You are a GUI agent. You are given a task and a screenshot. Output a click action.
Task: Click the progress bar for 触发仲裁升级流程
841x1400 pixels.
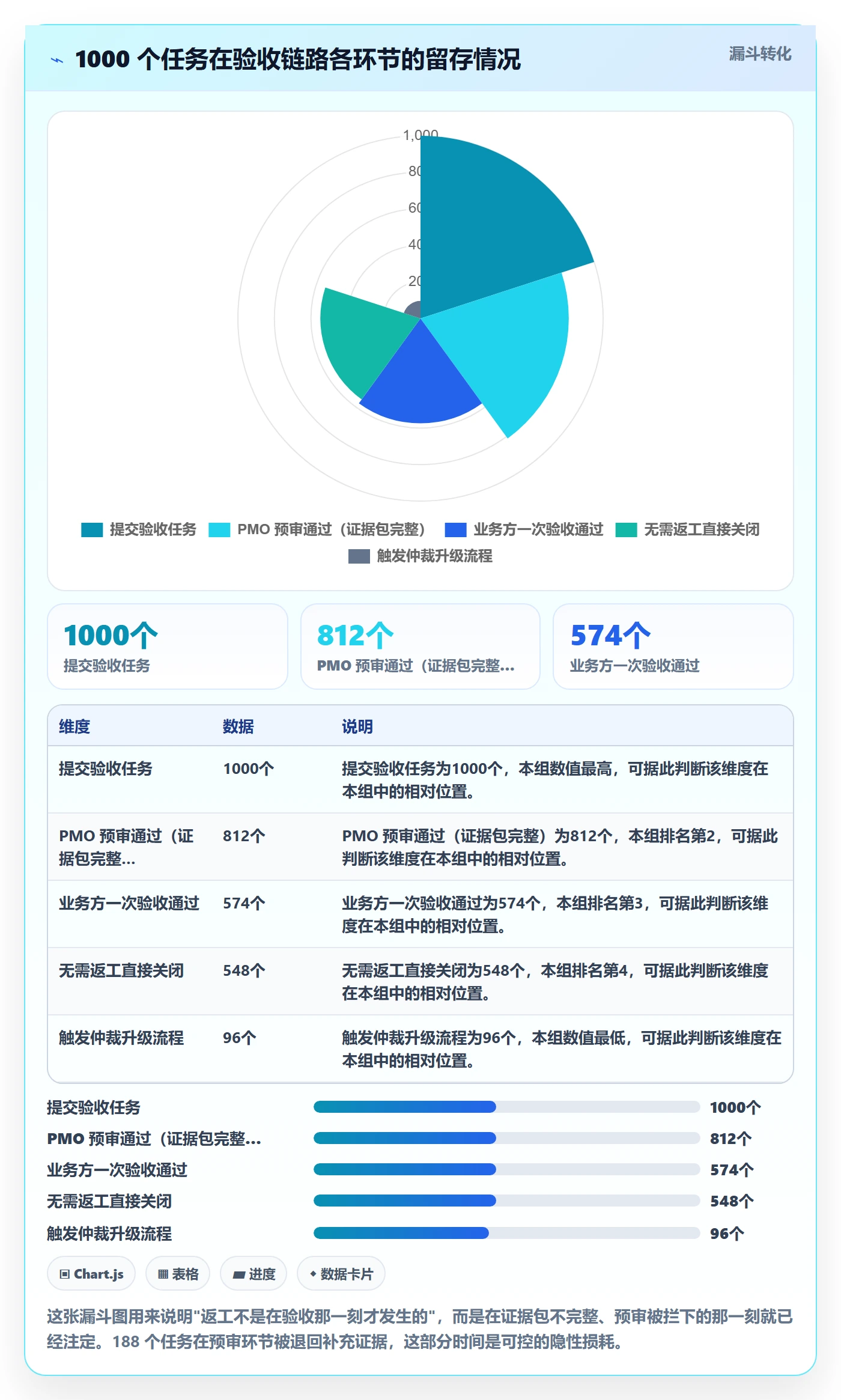507,1233
